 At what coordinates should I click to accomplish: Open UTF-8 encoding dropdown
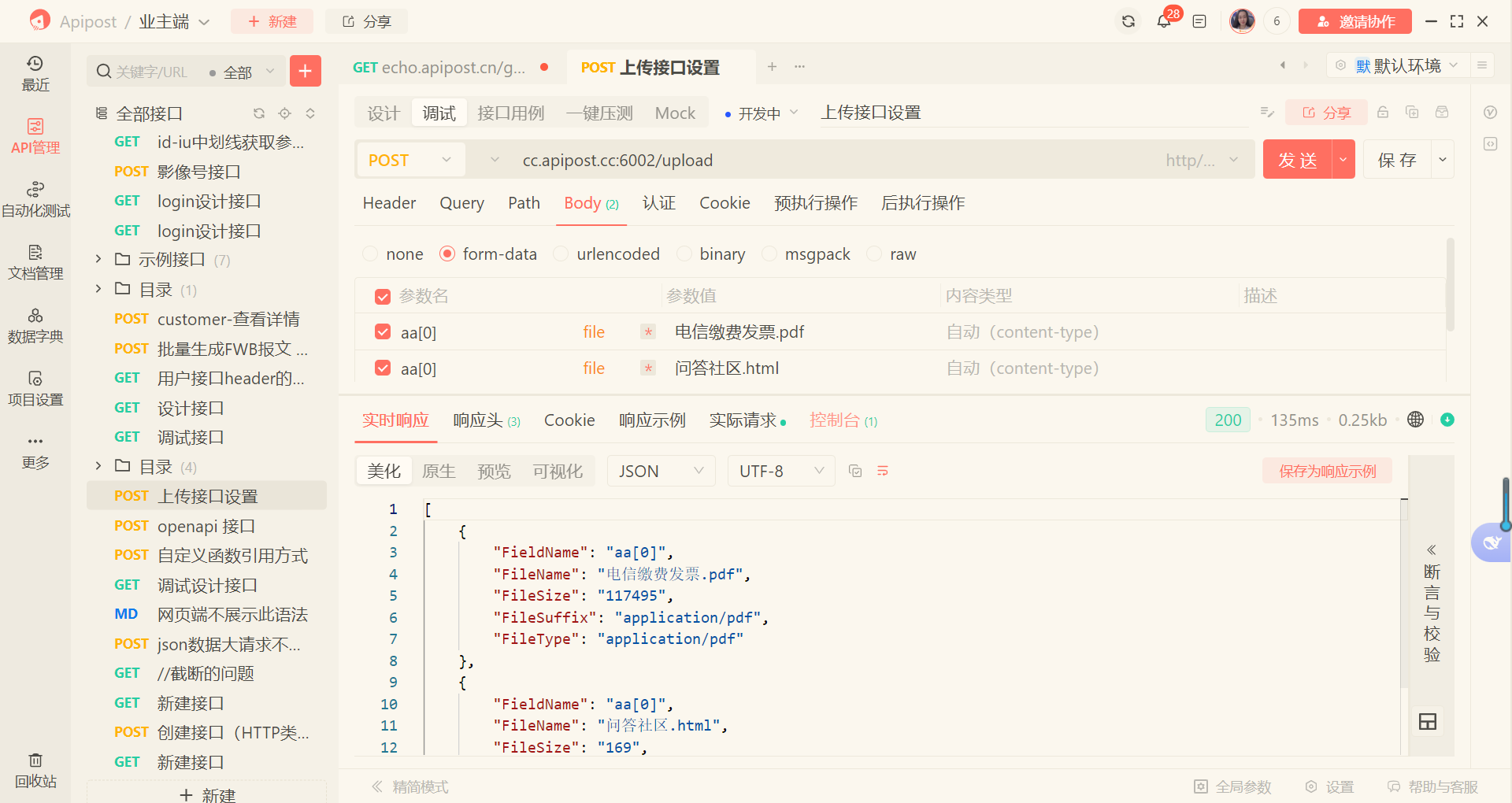[x=781, y=471]
